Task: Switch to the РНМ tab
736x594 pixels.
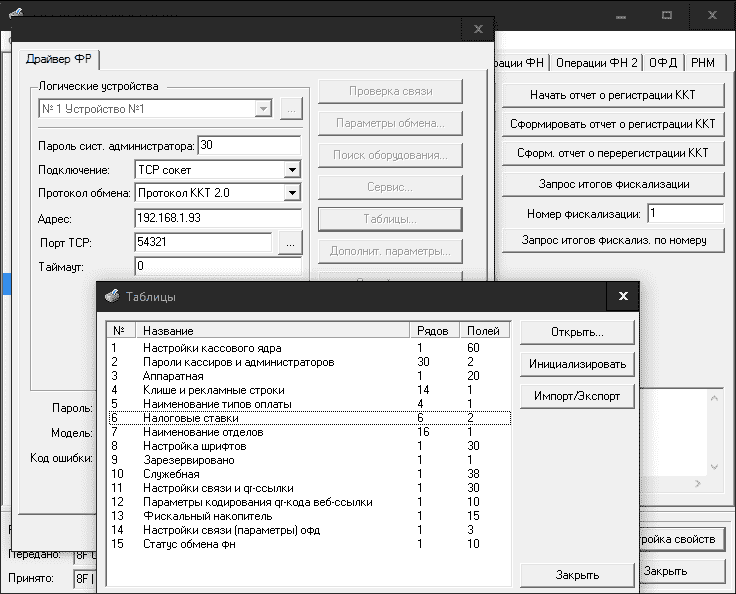Action: [x=703, y=63]
